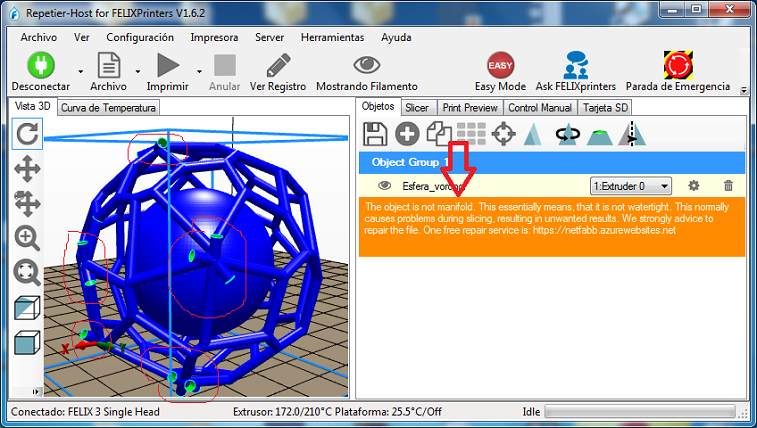The height and width of the screenshot is (428, 757).
Task: Open the Server menu
Action: pos(269,37)
